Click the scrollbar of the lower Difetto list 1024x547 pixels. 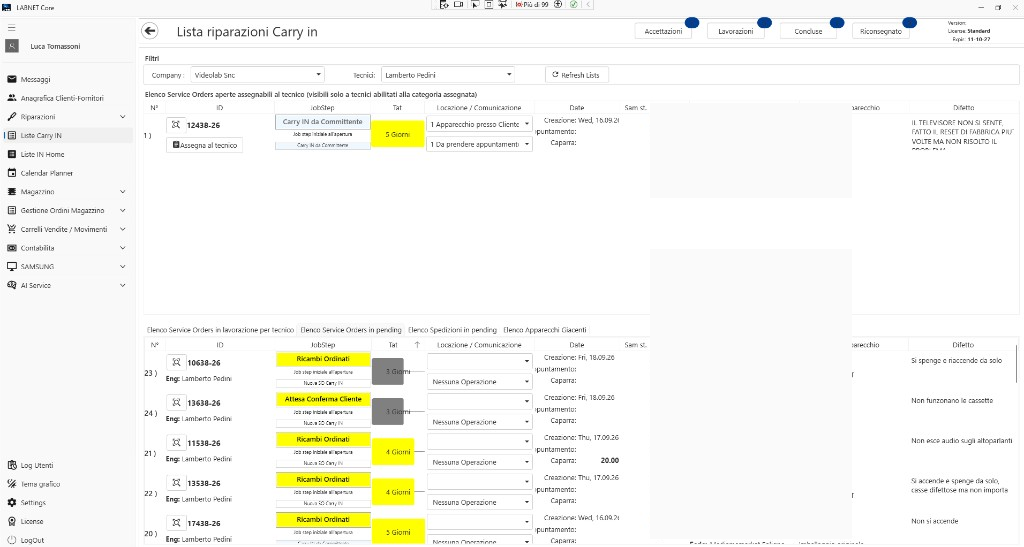click(x=1016, y=364)
